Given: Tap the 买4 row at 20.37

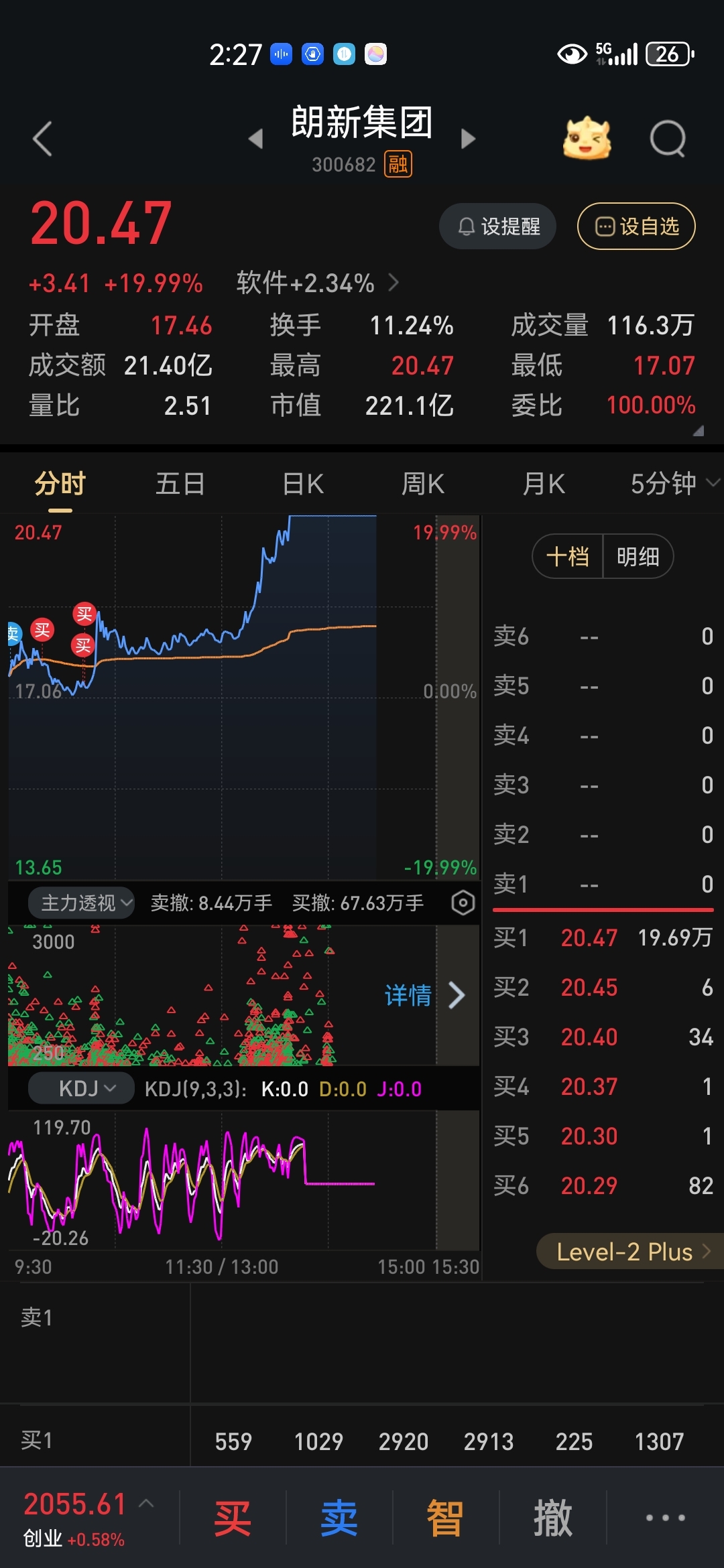Looking at the screenshot, I should point(603,1087).
